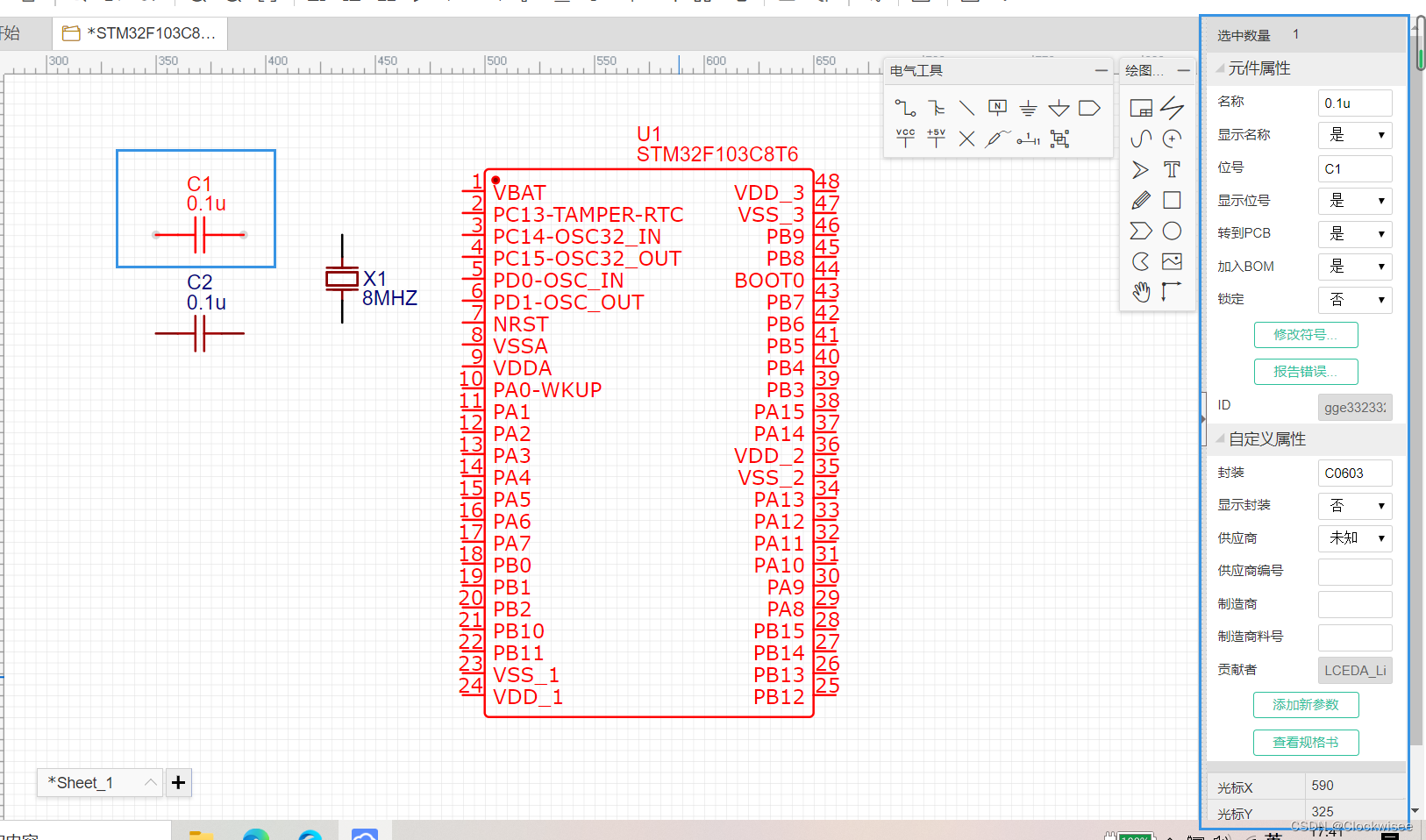Image resolution: width=1426 pixels, height=840 pixels.
Task: Expand the Sheet_1 tab arrow
Action: tap(151, 782)
